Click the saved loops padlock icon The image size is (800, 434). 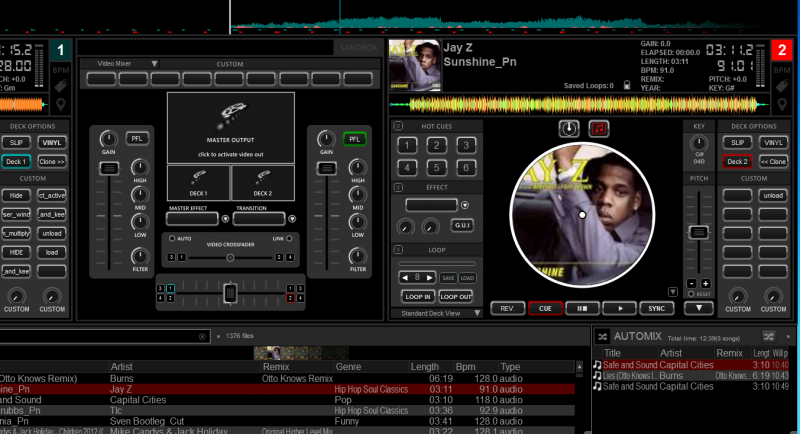pos(627,85)
